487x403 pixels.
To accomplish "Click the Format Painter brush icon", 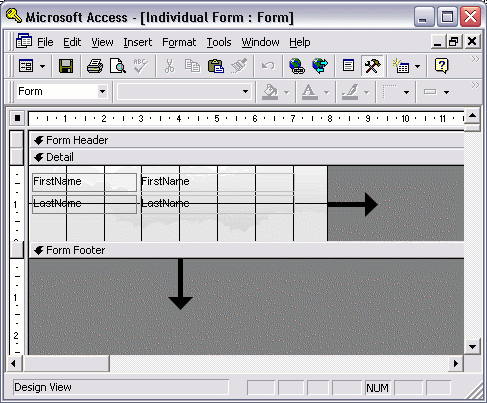I will pyautogui.click(x=239, y=66).
